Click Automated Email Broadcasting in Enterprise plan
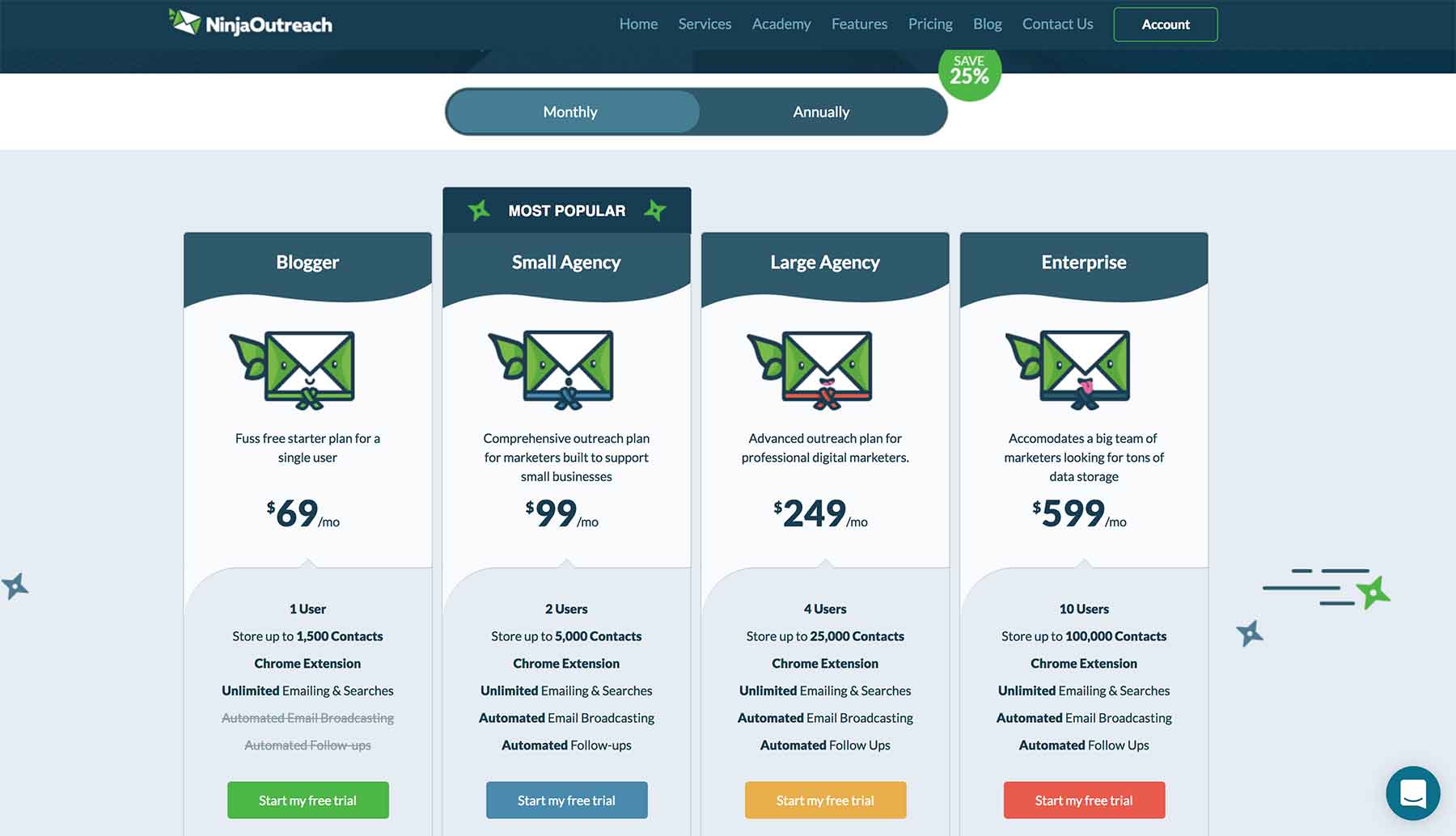This screenshot has height=836, width=1456. click(x=1084, y=718)
